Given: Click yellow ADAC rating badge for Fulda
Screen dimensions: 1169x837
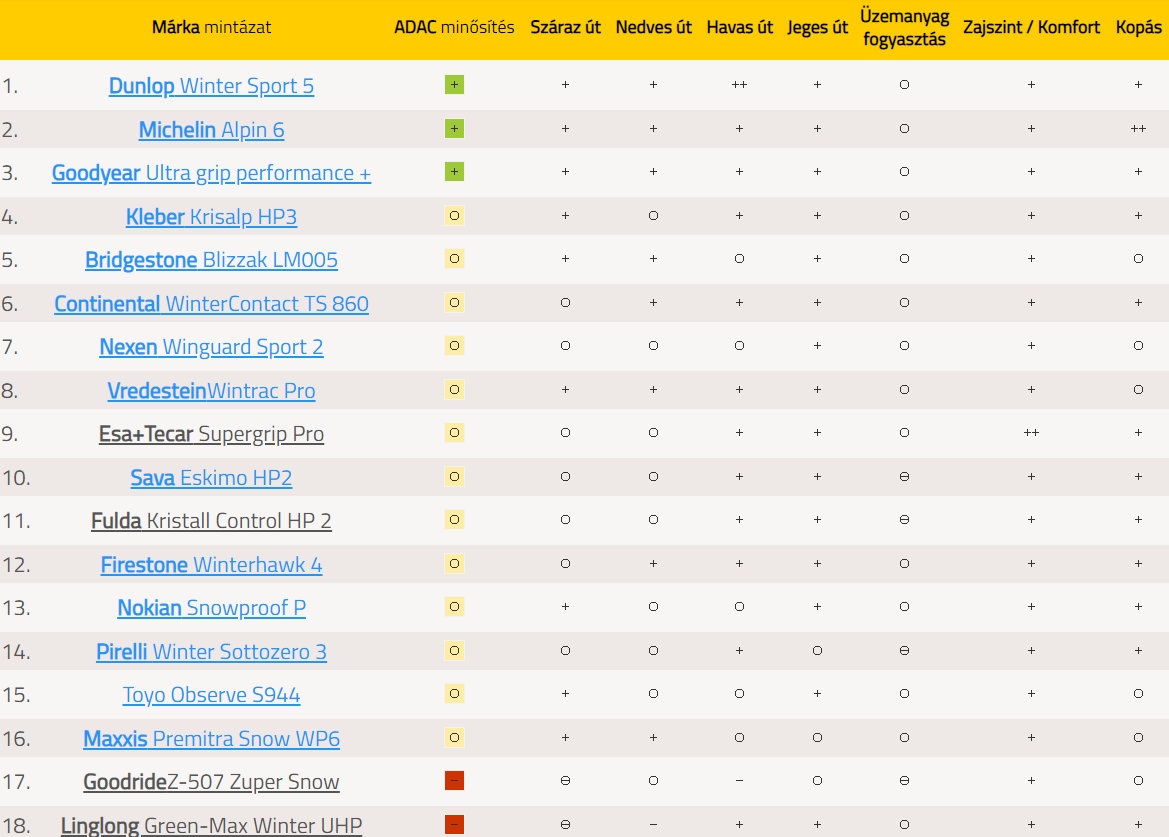Looking at the screenshot, I should click(x=454, y=519).
